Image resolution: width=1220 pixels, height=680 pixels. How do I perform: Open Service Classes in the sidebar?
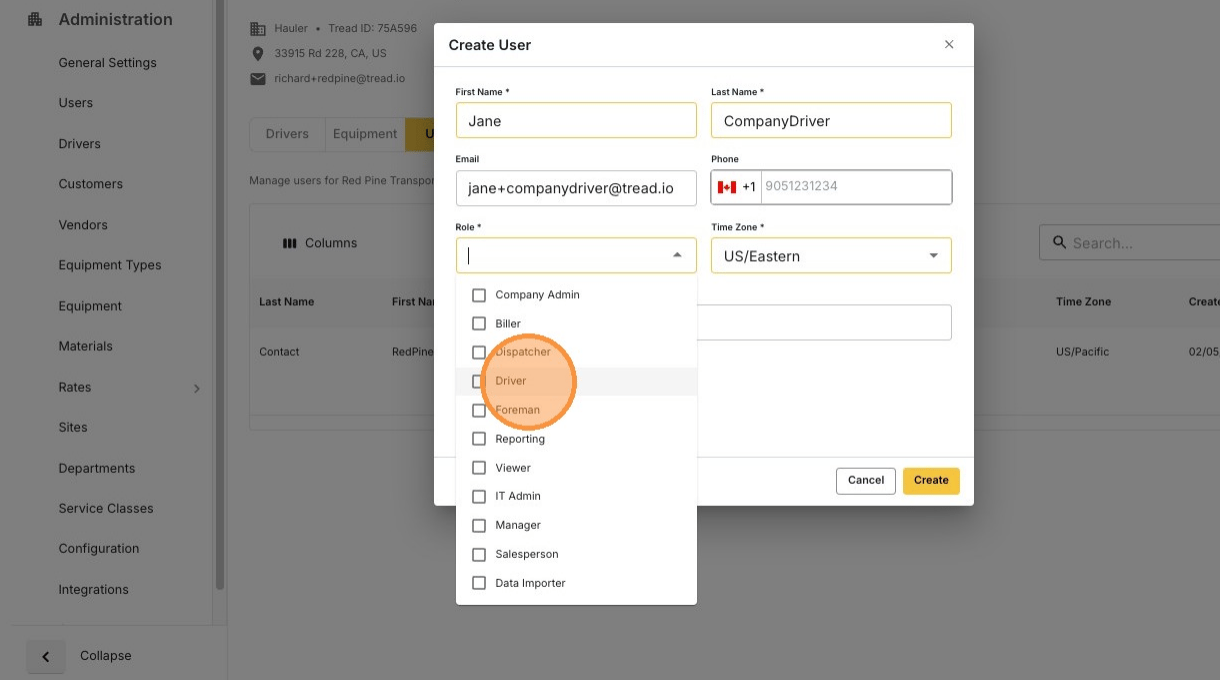pyautogui.click(x=106, y=508)
